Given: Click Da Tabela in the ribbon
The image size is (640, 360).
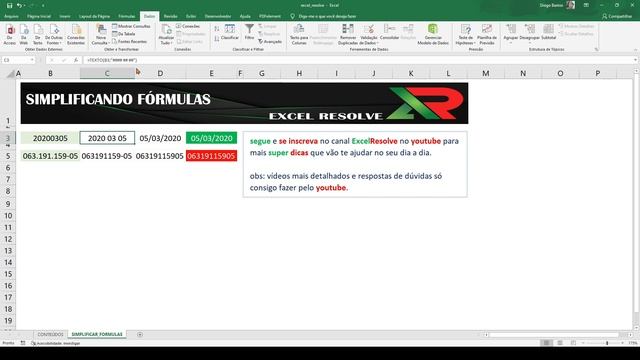Looking at the screenshot, I should coord(124,34).
